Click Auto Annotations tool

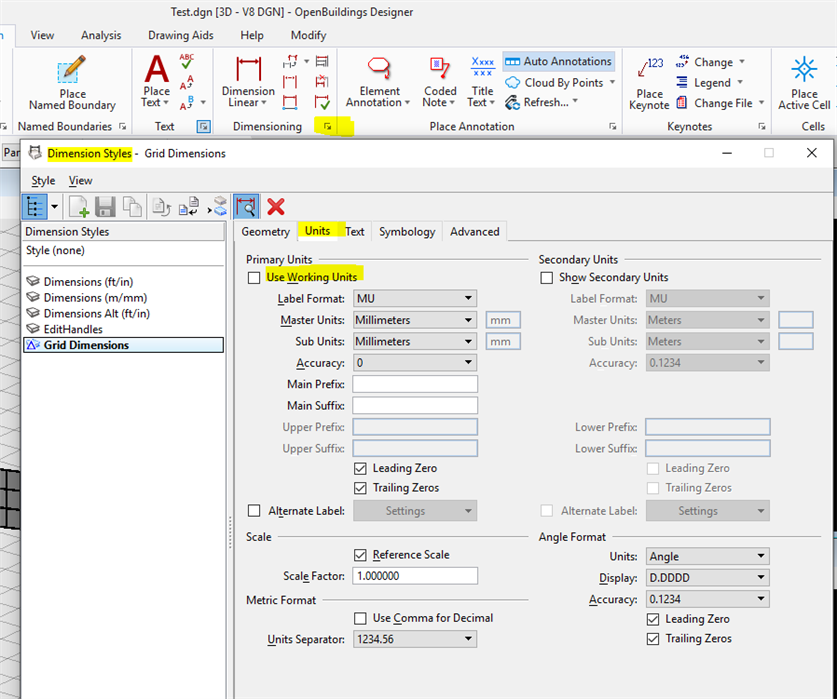[x=558, y=61]
